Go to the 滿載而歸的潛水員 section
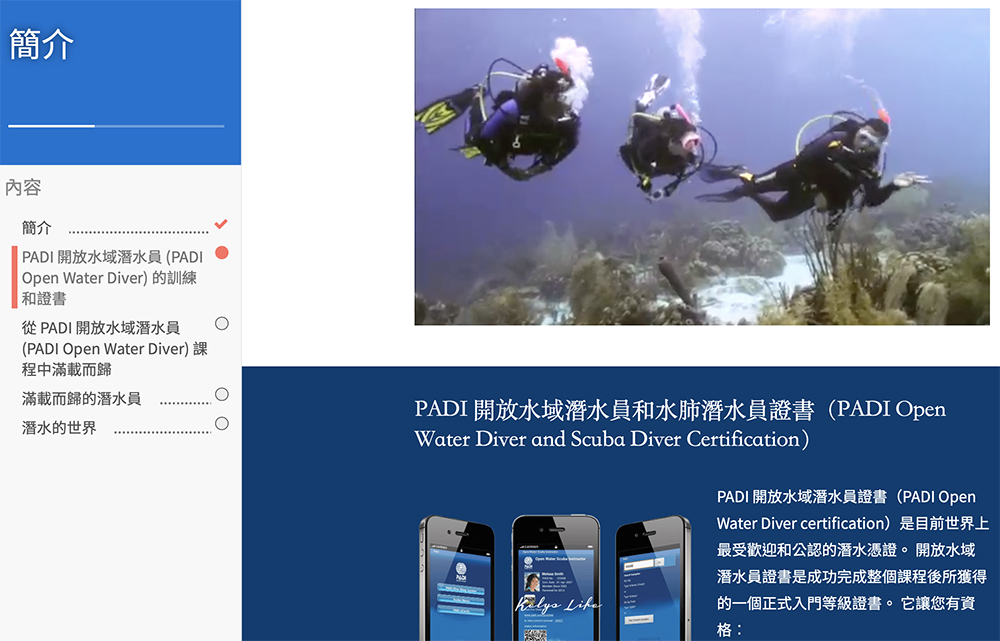 pyautogui.click(x=81, y=399)
